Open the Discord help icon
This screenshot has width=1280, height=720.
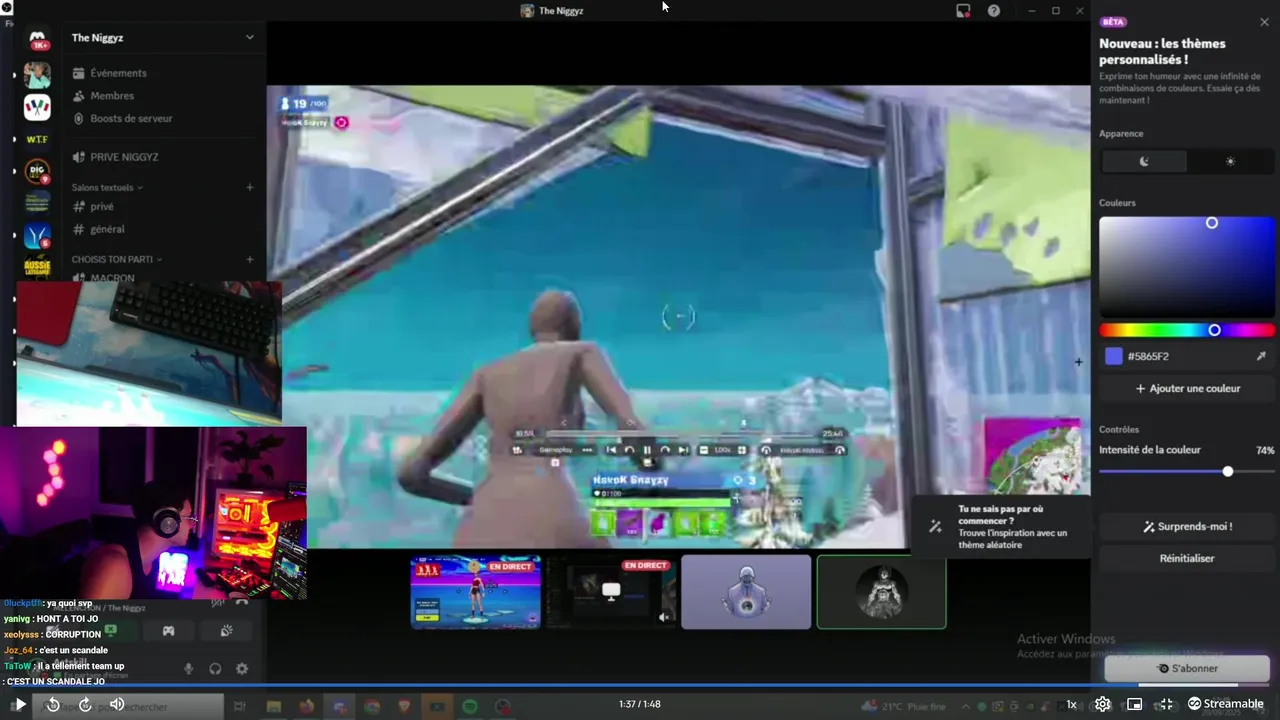point(994,11)
